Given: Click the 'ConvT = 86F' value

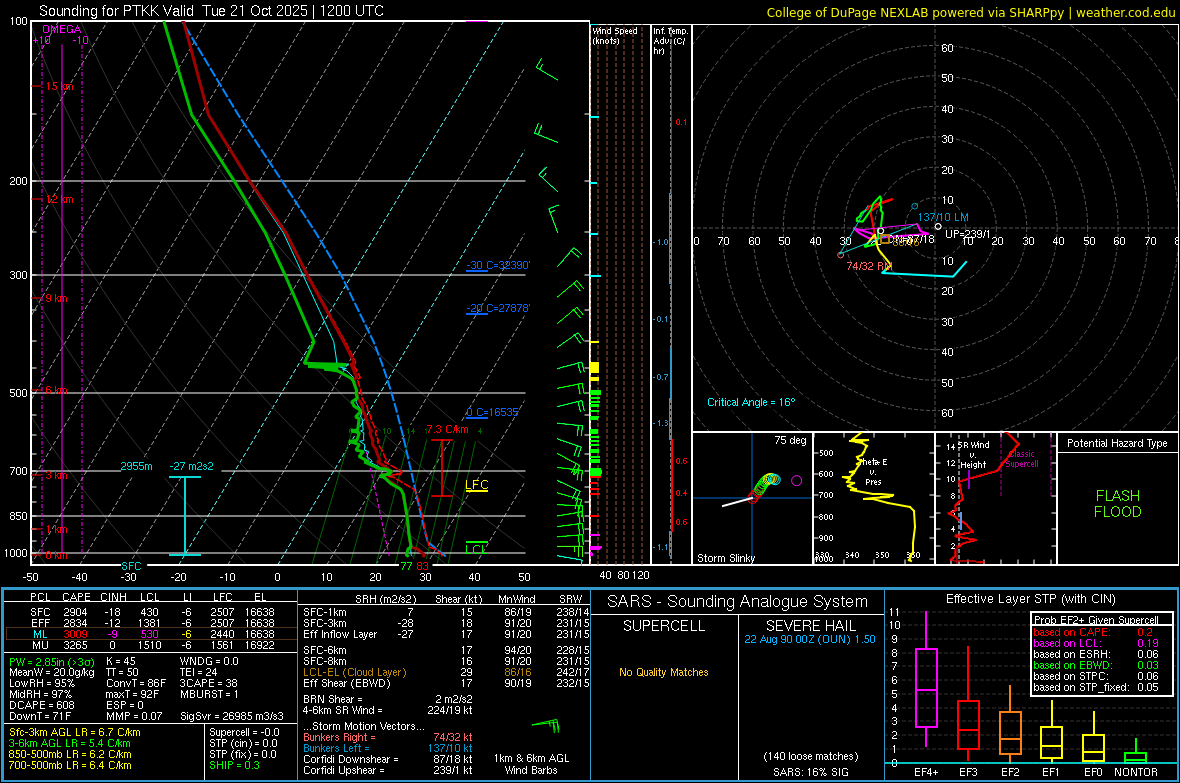Looking at the screenshot, I should click(136, 683).
